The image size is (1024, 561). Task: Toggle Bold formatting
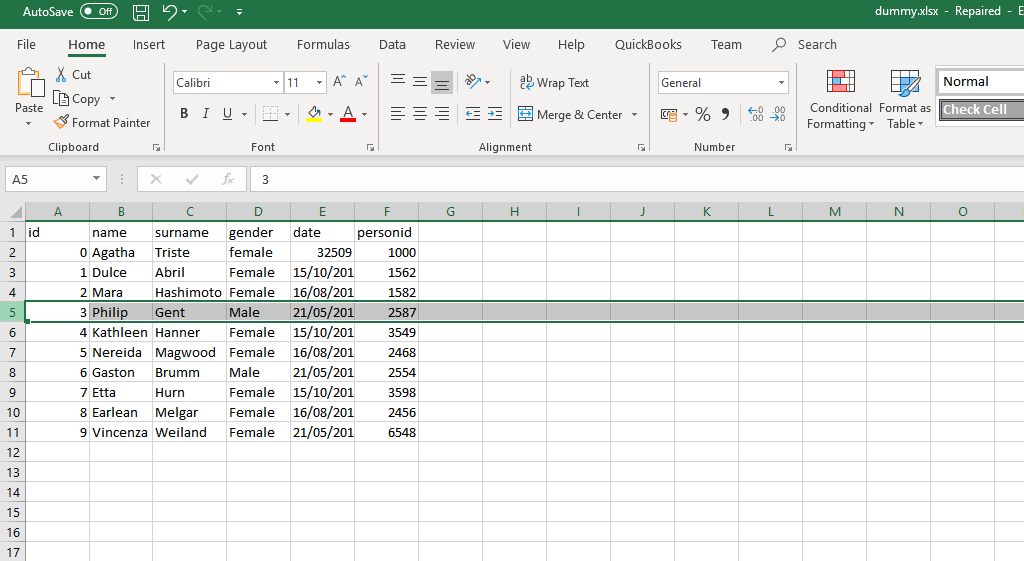click(184, 114)
